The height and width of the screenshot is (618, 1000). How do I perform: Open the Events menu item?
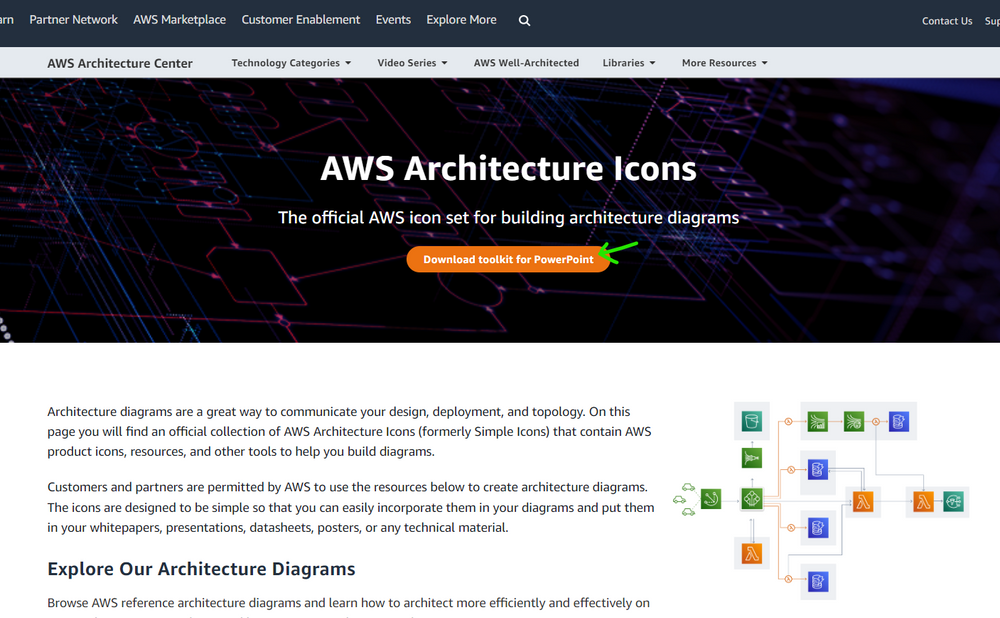(393, 19)
